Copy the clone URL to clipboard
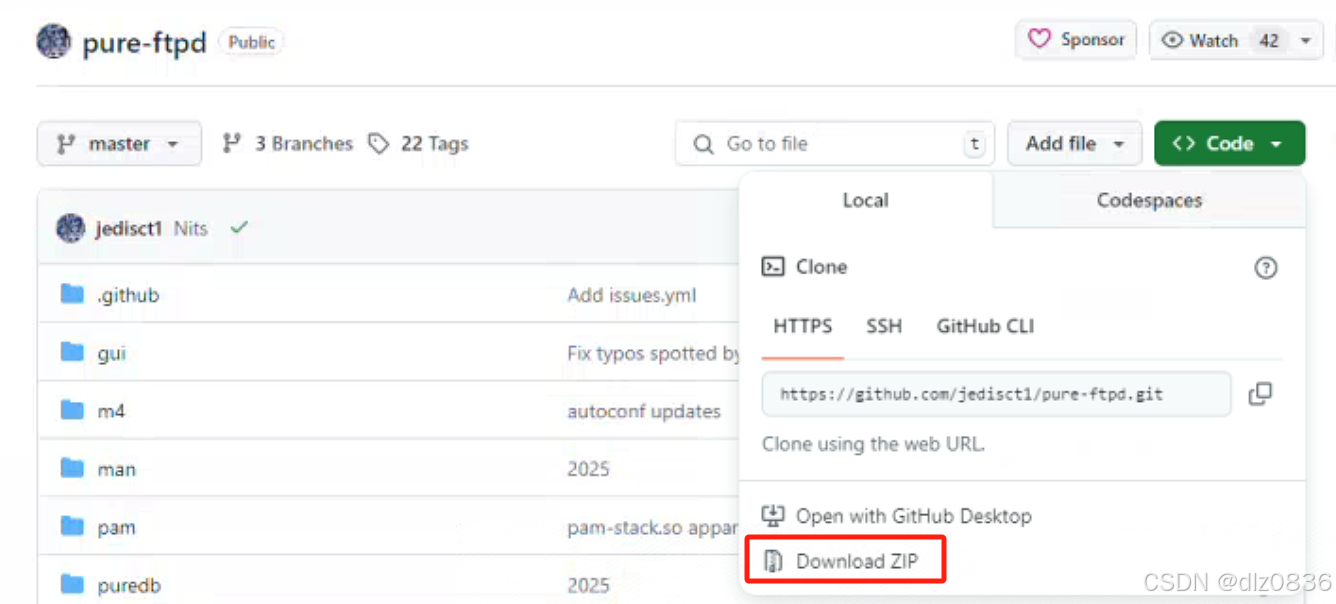Image resolution: width=1336 pixels, height=604 pixels. coord(1260,394)
